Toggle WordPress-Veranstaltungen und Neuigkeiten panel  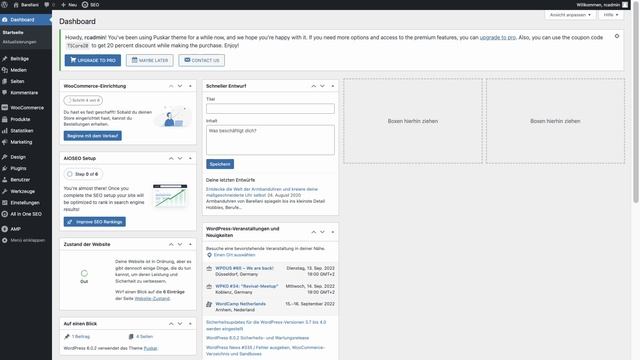(333, 232)
